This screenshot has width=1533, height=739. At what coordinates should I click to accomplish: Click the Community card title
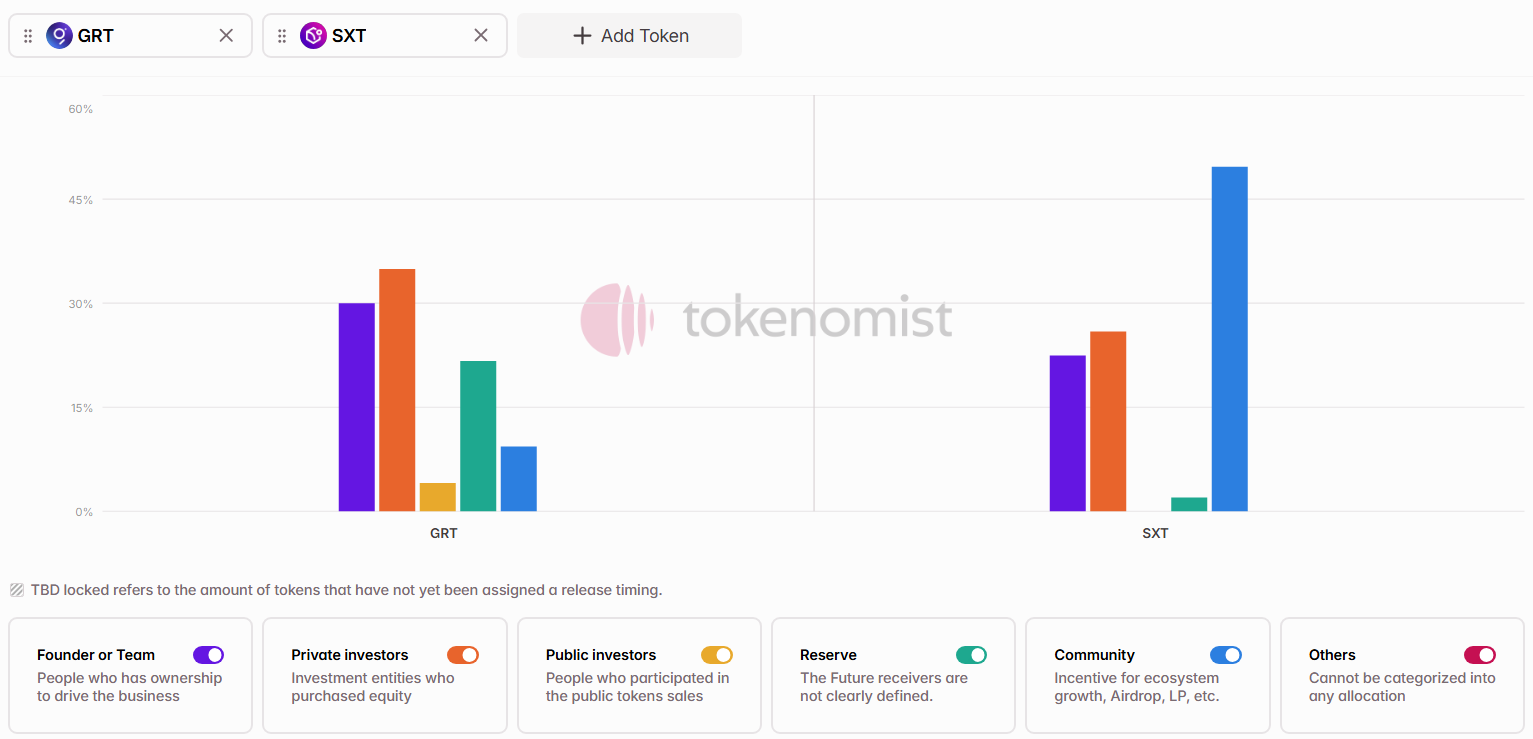tap(1094, 655)
